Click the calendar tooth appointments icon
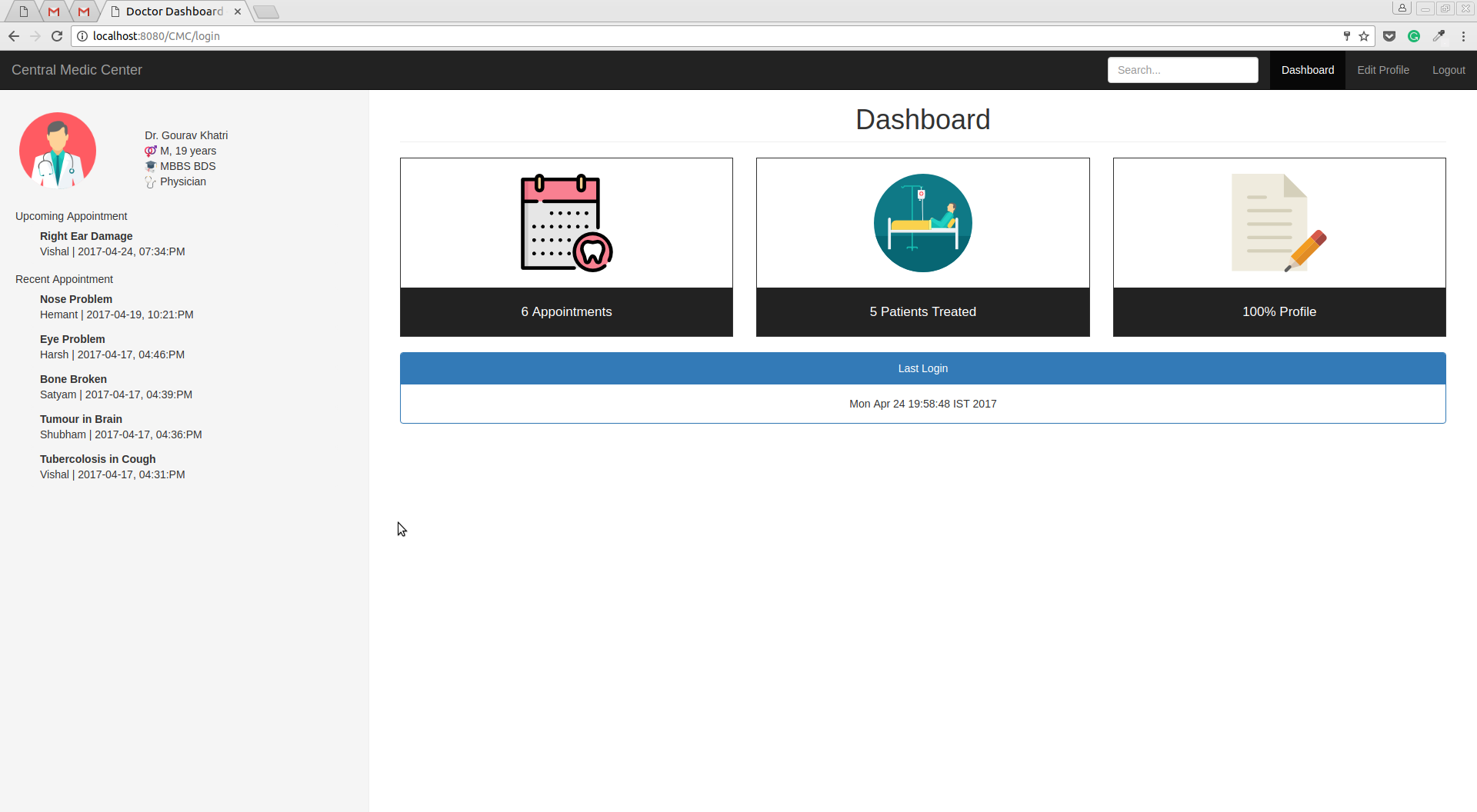 coord(566,223)
